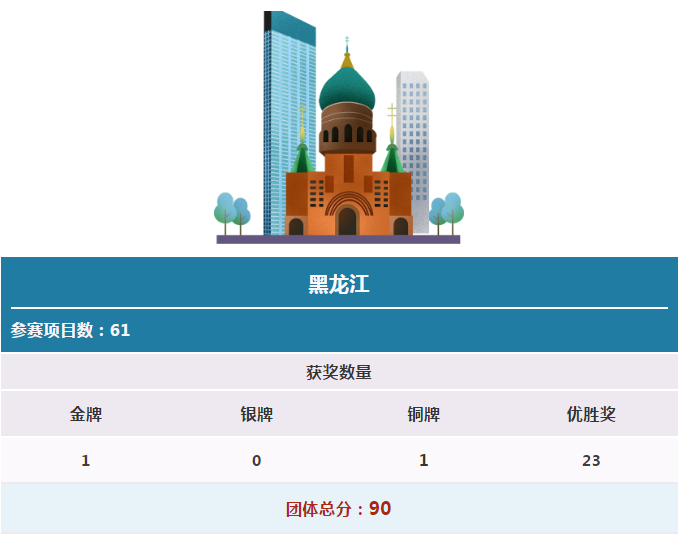Viewport: 679px width, 548px height.
Task: Click the gold medal count 1
Action: pyautogui.click(x=86, y=460)
